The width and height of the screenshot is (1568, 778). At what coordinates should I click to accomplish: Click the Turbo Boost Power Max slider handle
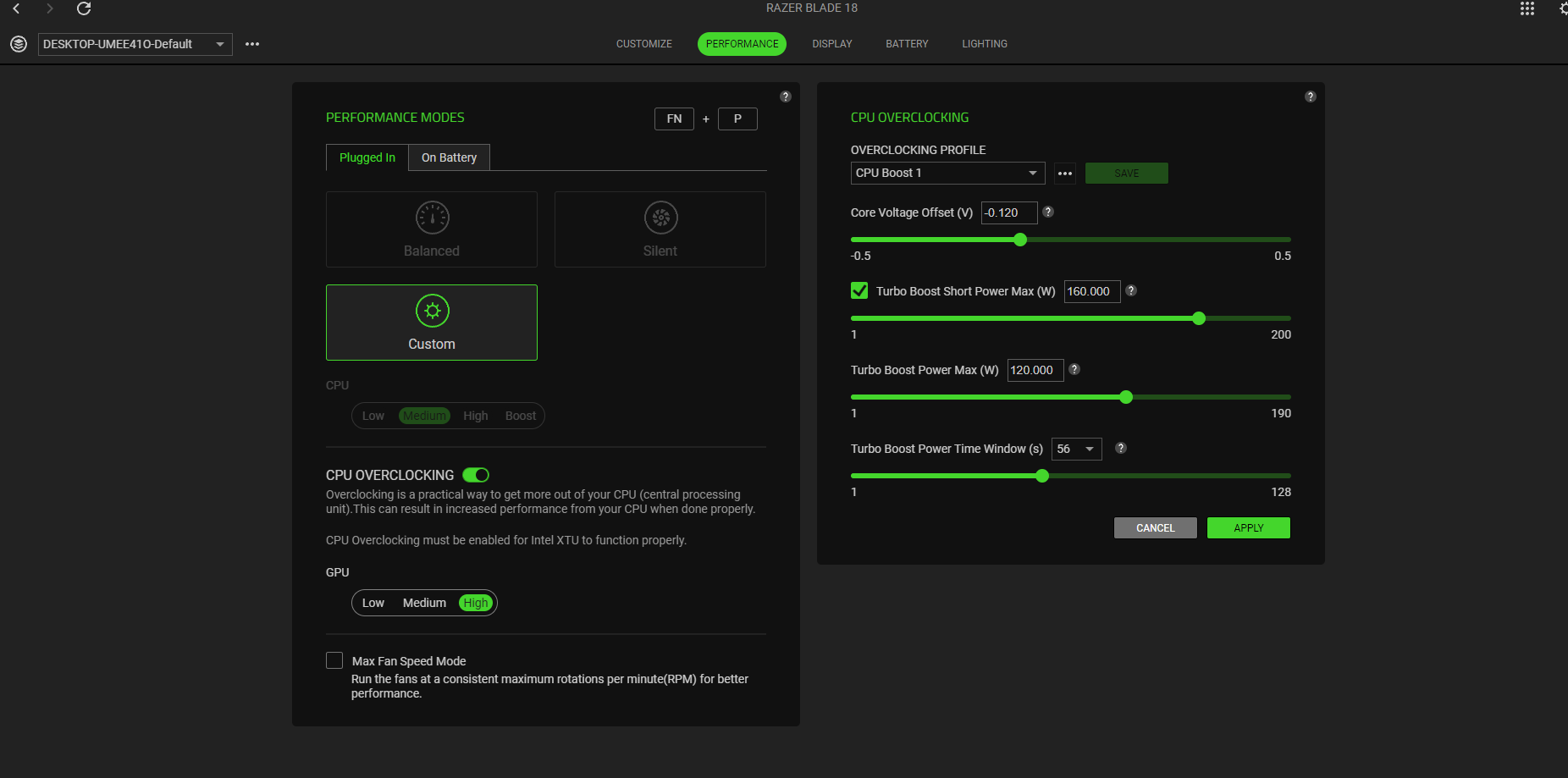[1126, 397]
